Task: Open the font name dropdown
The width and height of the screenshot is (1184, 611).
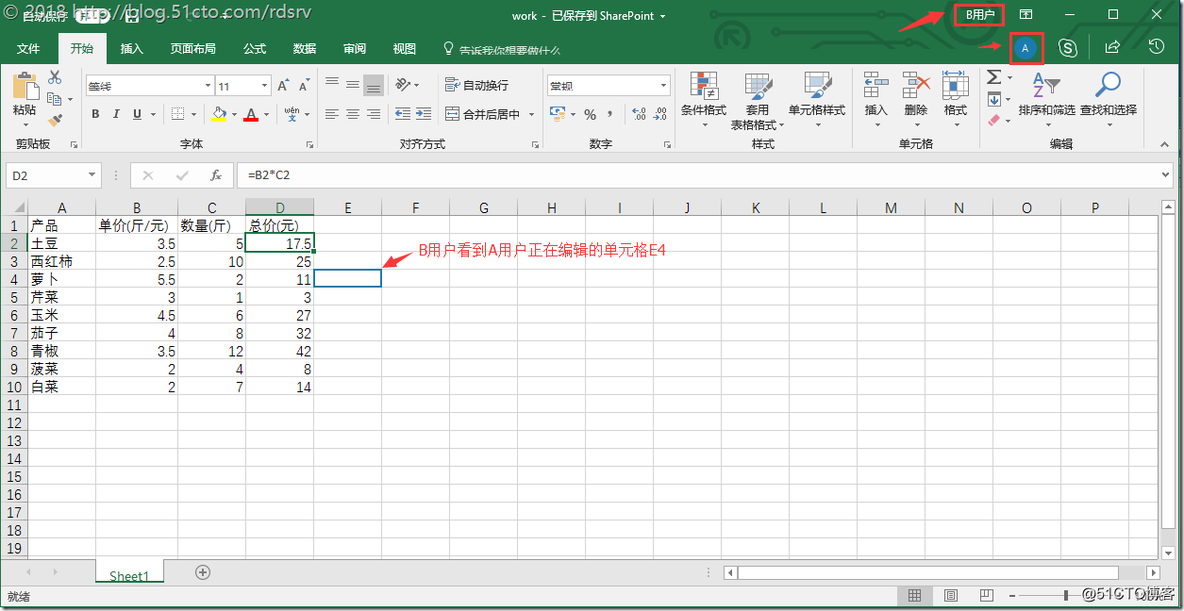Action: point(208,85)
